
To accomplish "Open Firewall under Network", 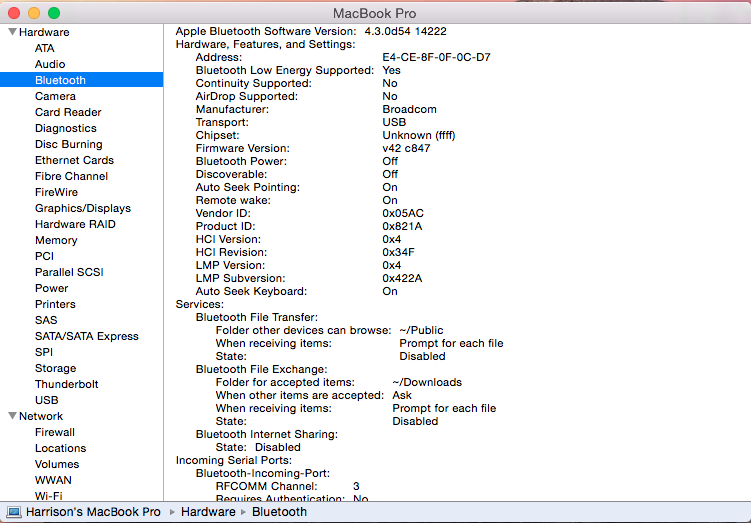I will click(55, 432).
